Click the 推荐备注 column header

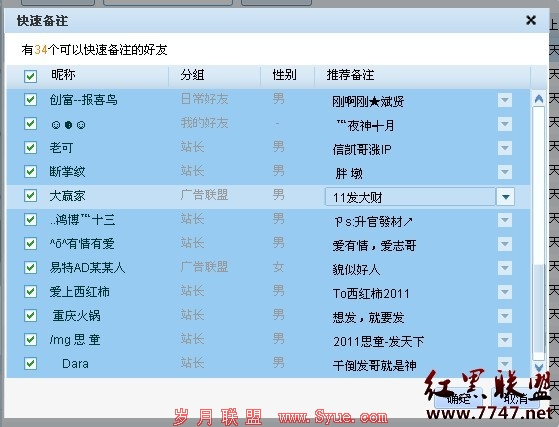click(x=350, y=75)
